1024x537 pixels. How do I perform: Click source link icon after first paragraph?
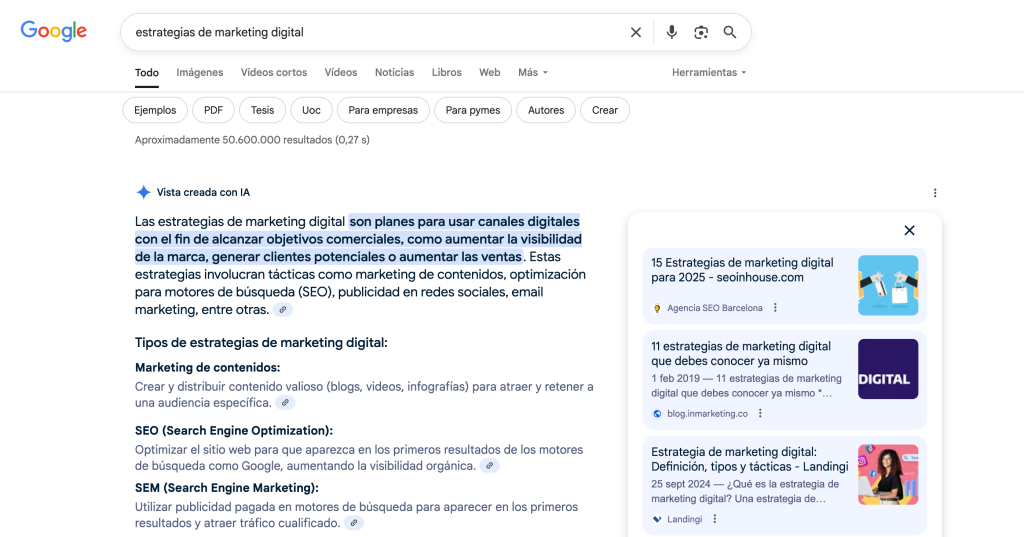284,310
